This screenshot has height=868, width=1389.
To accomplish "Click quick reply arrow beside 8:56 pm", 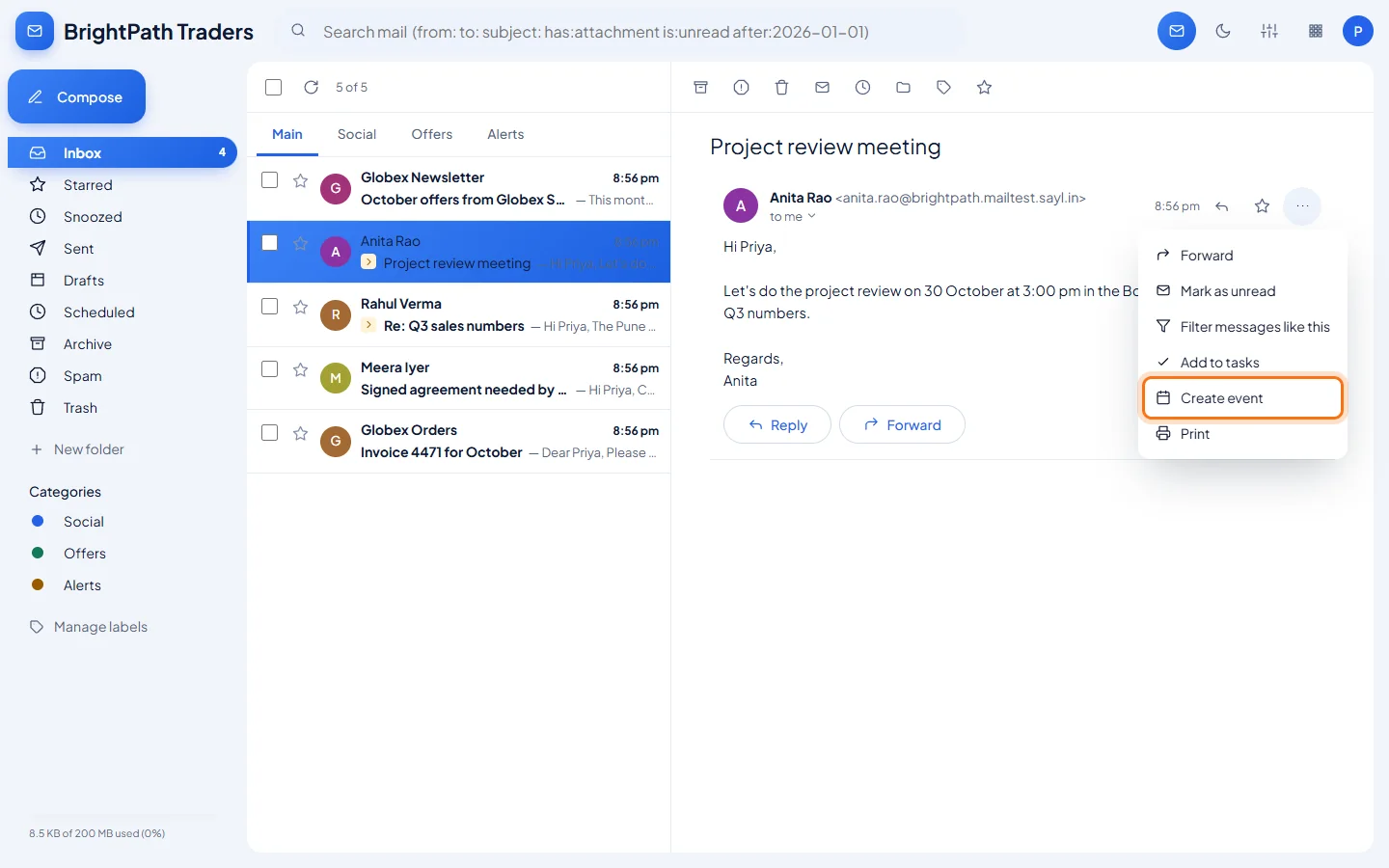I will [1222, 206].
